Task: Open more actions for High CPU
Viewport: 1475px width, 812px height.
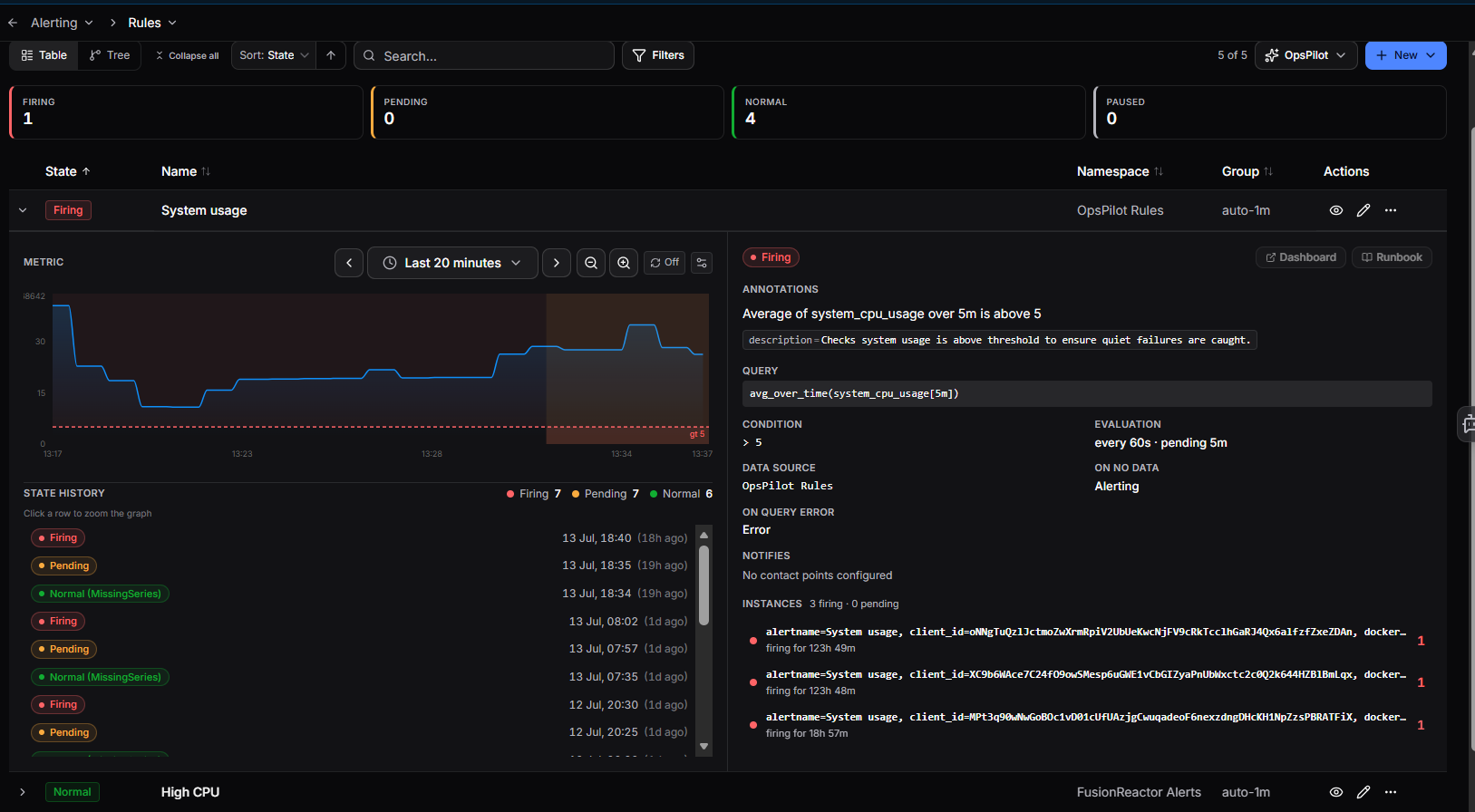Action: (x=1391, y=792)
